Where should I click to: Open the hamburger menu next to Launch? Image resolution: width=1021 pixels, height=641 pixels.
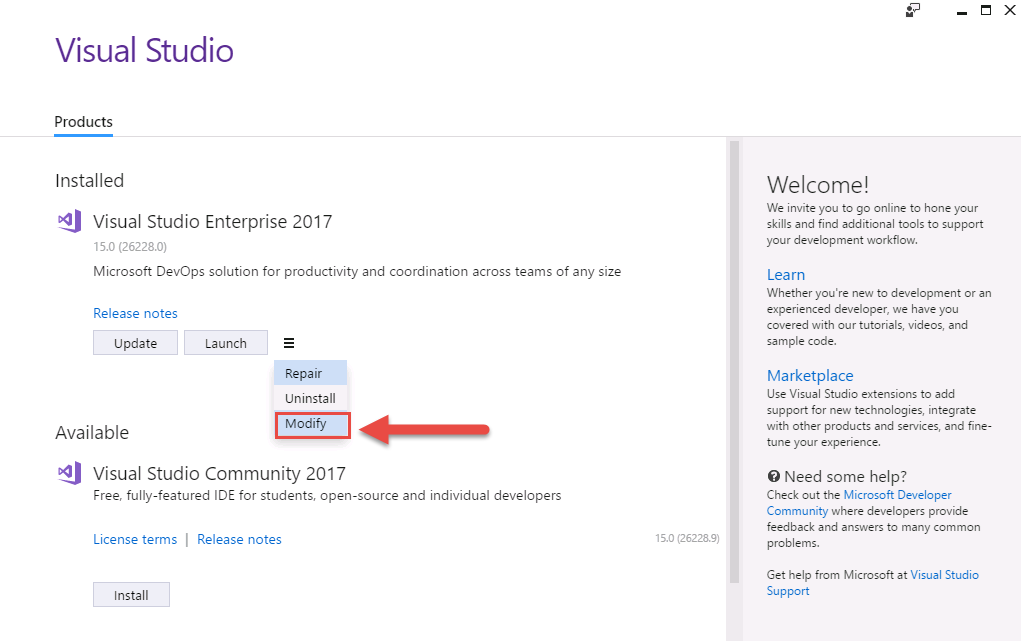coord(289,343)
